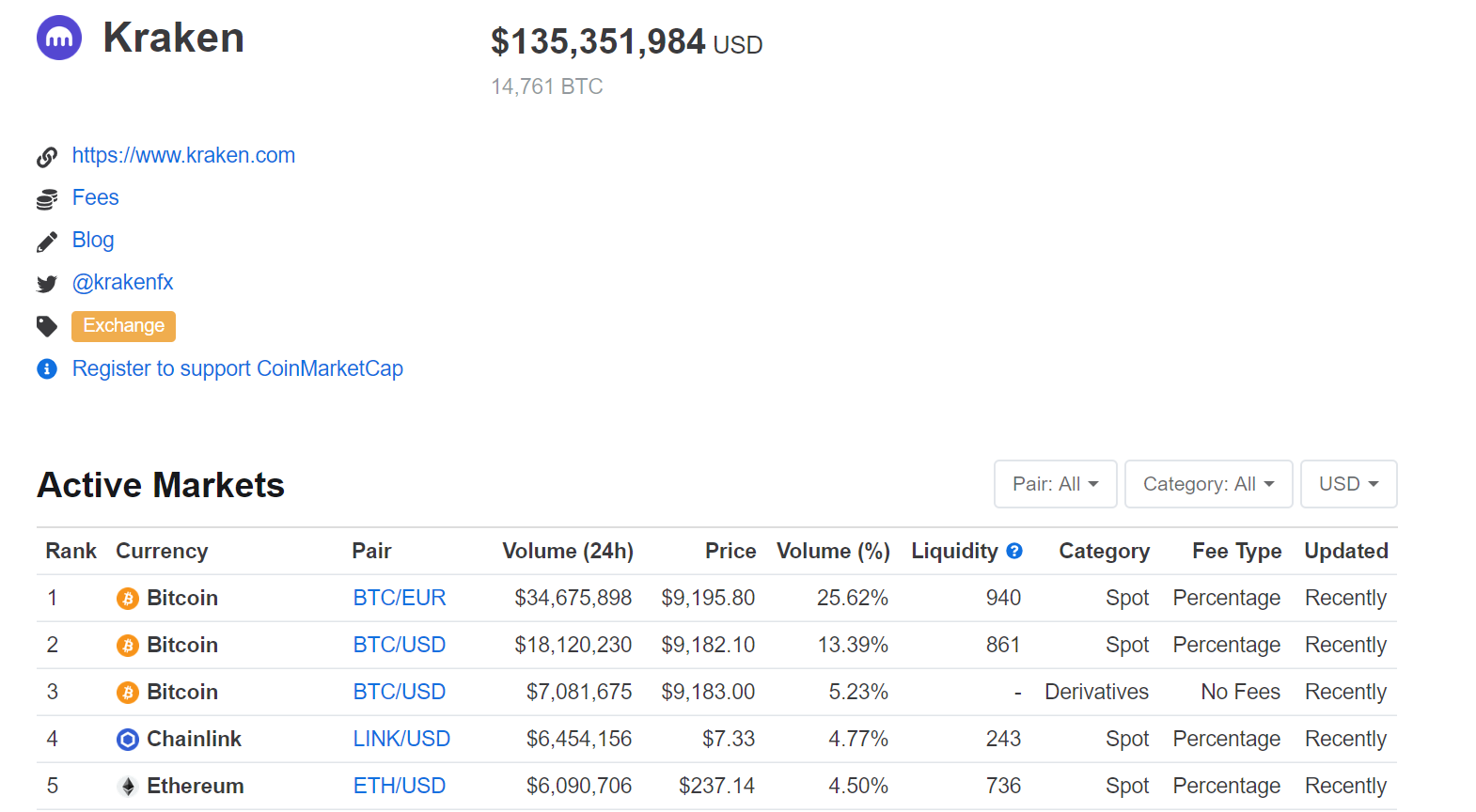Open the BTC/EUR pair link
The width and height of the screenshot is (1476, 812).
(400, 598)
